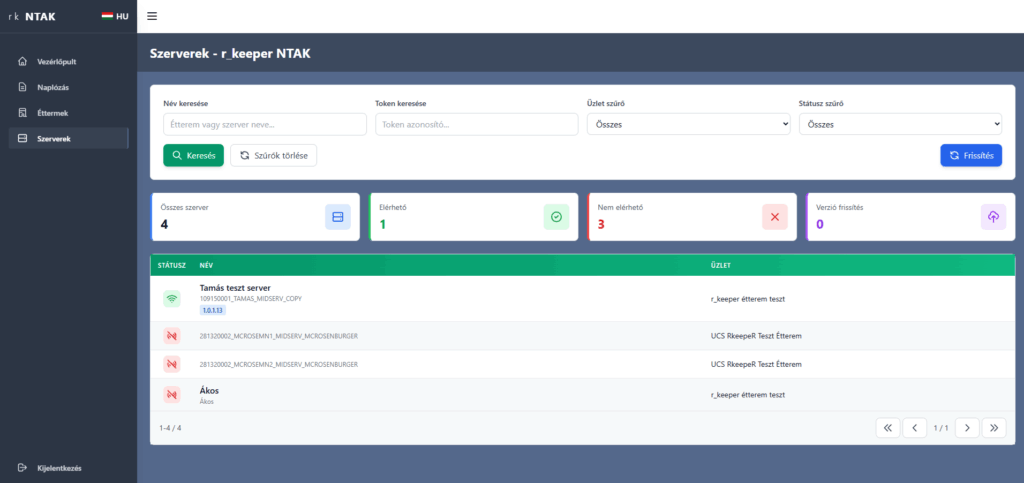Click the Elérhető checkmark icon
This screenshot has width=1024, height=483.
[x=556, y=217]
